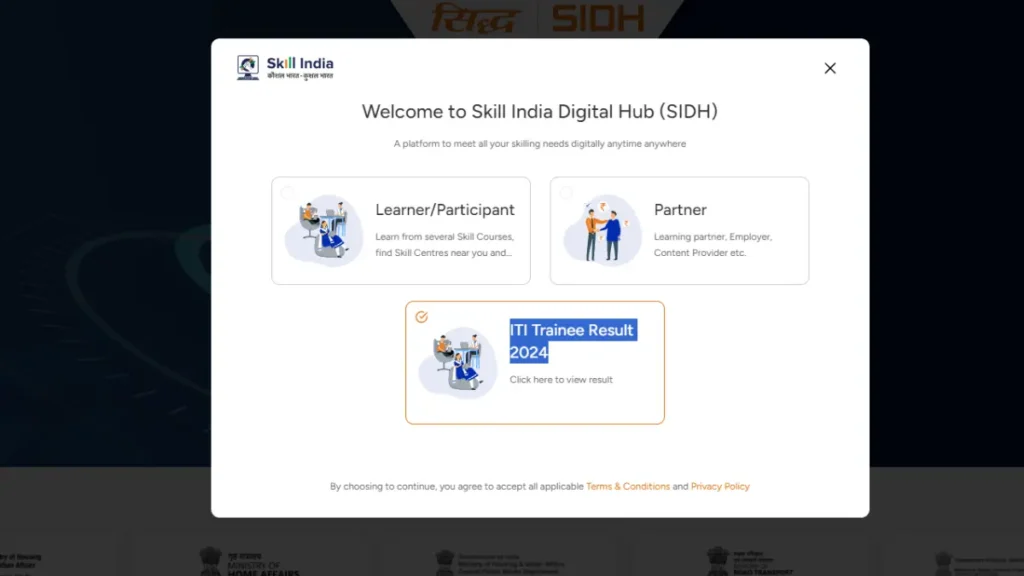The height and width of the screenshot is (576, 1024).
Task: Click the Learner/Participant illustration
Action: (x=324, y=230)
